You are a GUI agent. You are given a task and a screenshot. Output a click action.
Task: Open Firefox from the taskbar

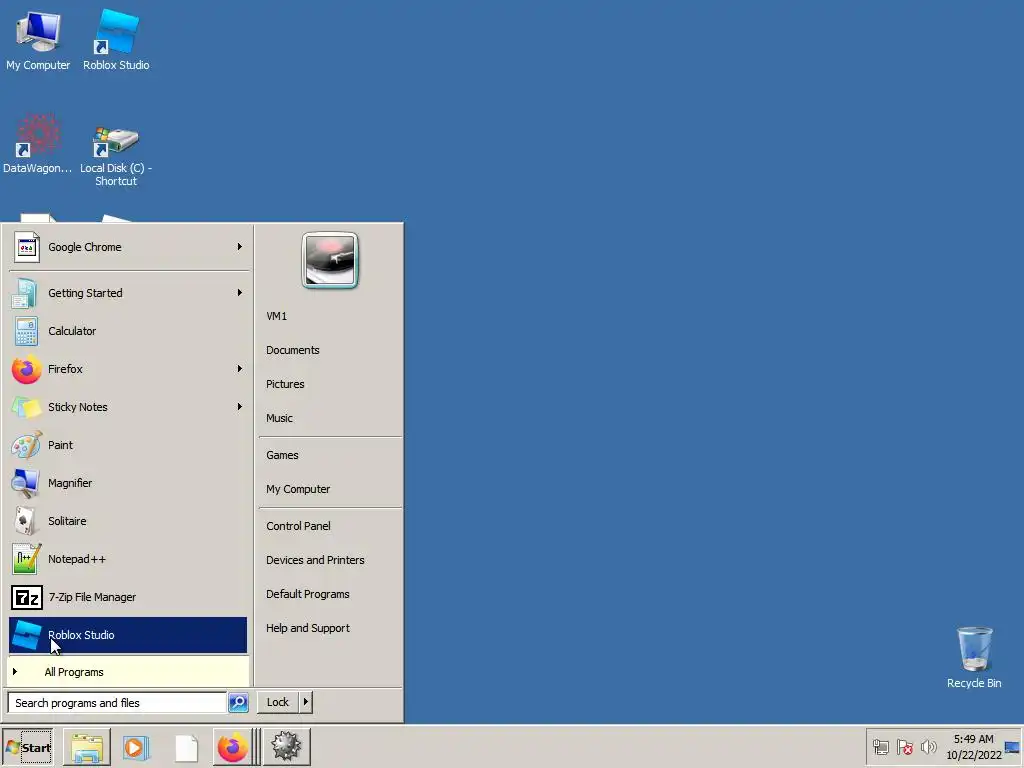pyautogui.click(x=232, y=747)
